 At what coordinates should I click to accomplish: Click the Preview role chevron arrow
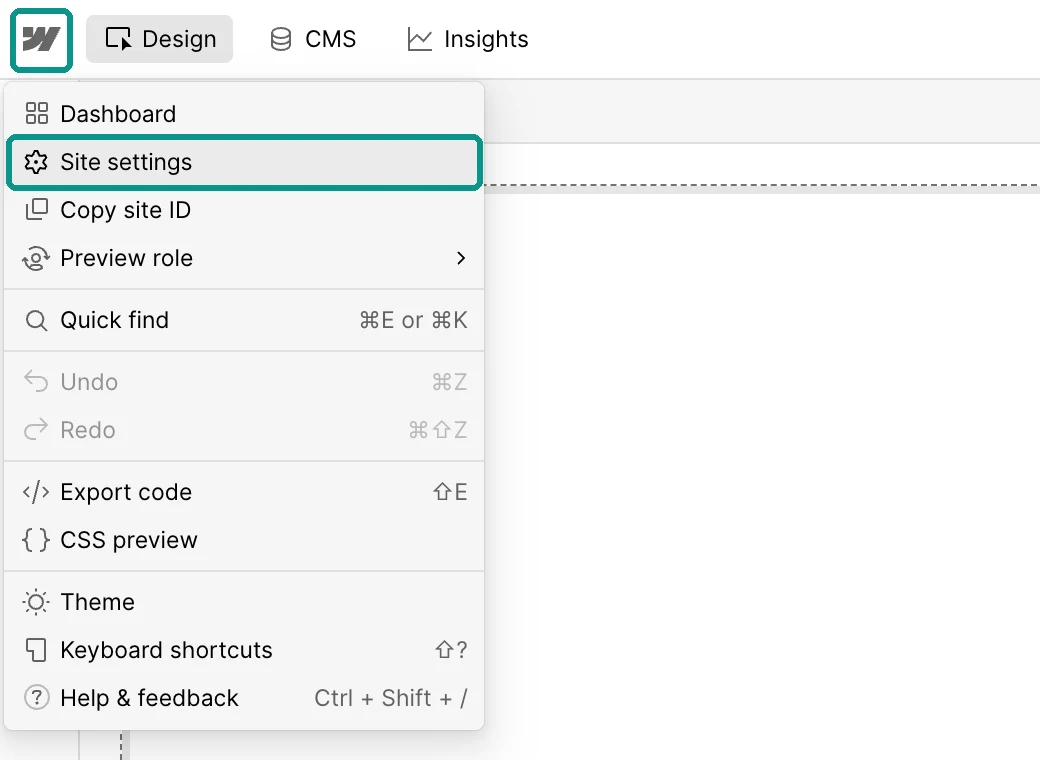tap(461, 258)
